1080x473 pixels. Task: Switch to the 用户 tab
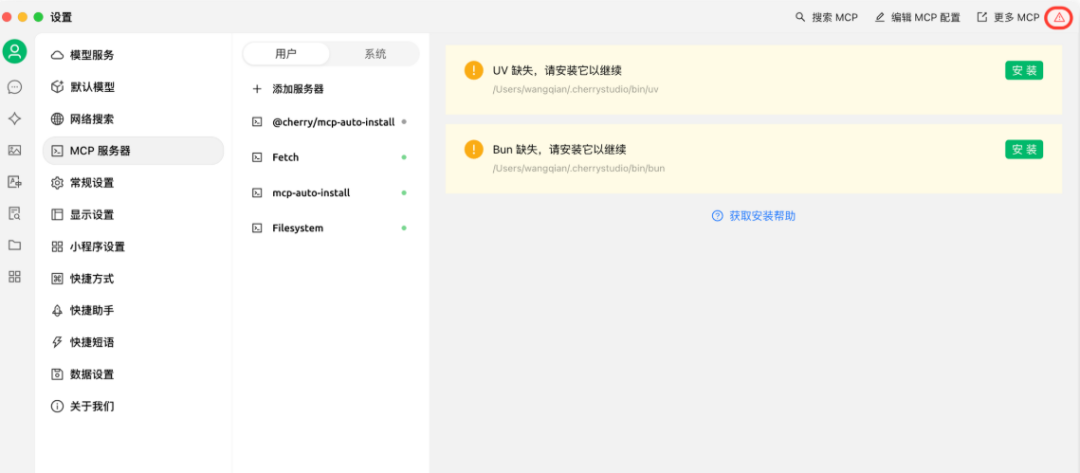[x=287, y=54]
